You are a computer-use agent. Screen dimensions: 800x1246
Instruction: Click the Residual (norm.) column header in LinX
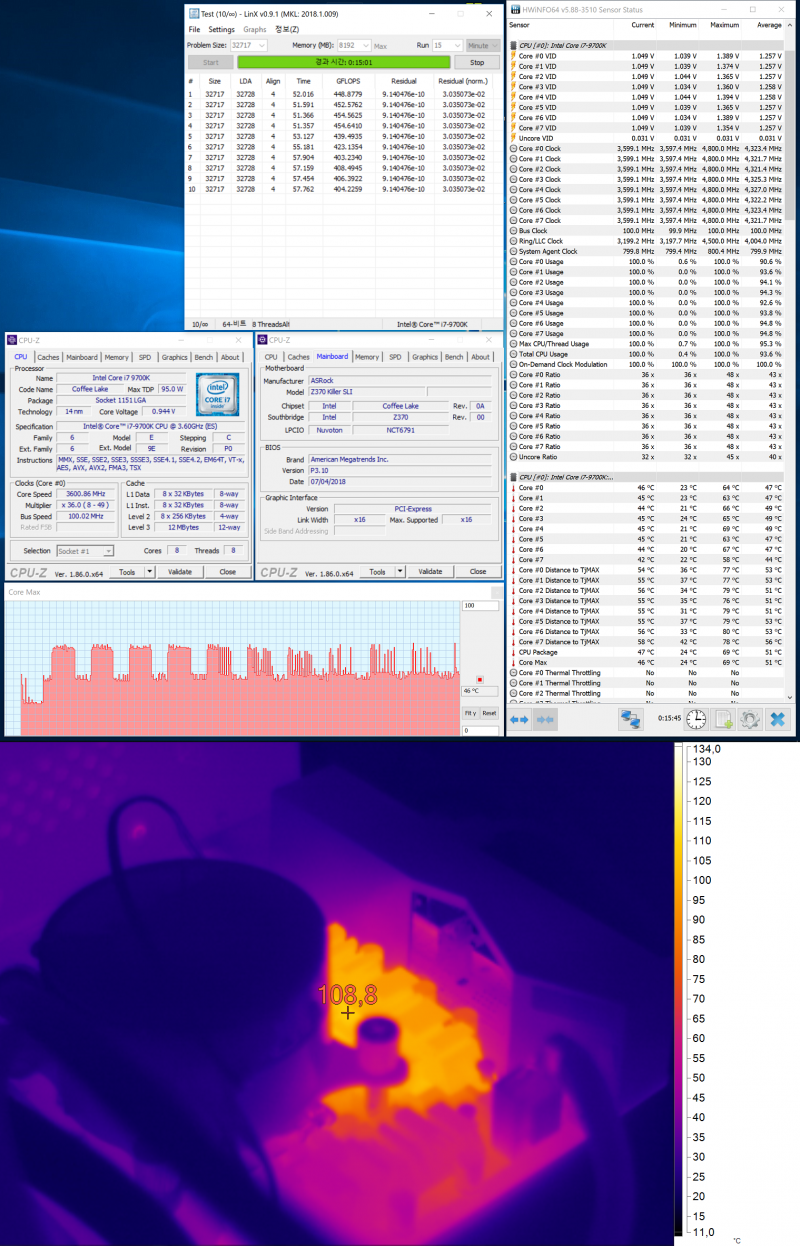tap(465, 81)
